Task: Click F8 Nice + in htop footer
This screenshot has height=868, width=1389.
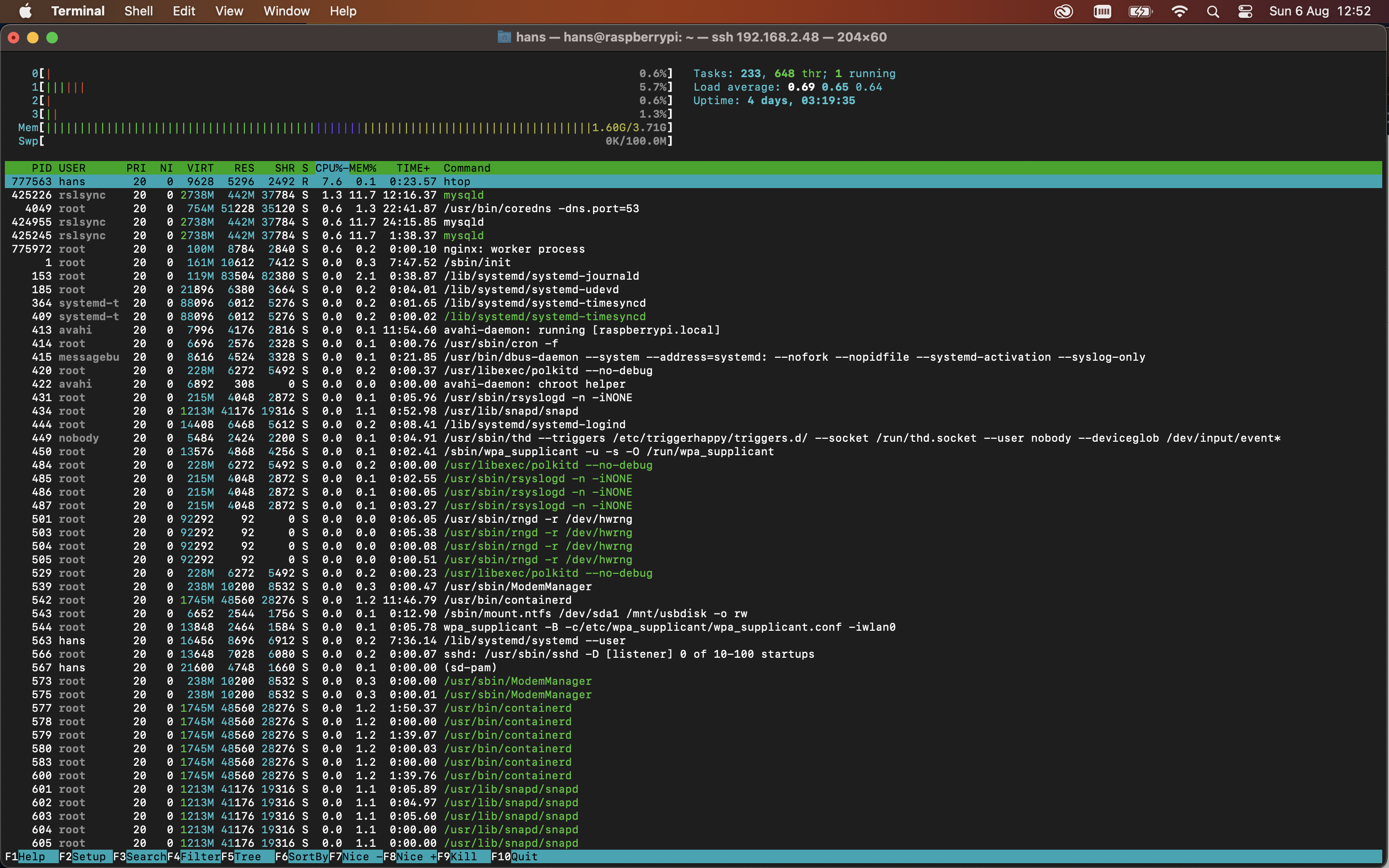Action: tap(410, 856)
